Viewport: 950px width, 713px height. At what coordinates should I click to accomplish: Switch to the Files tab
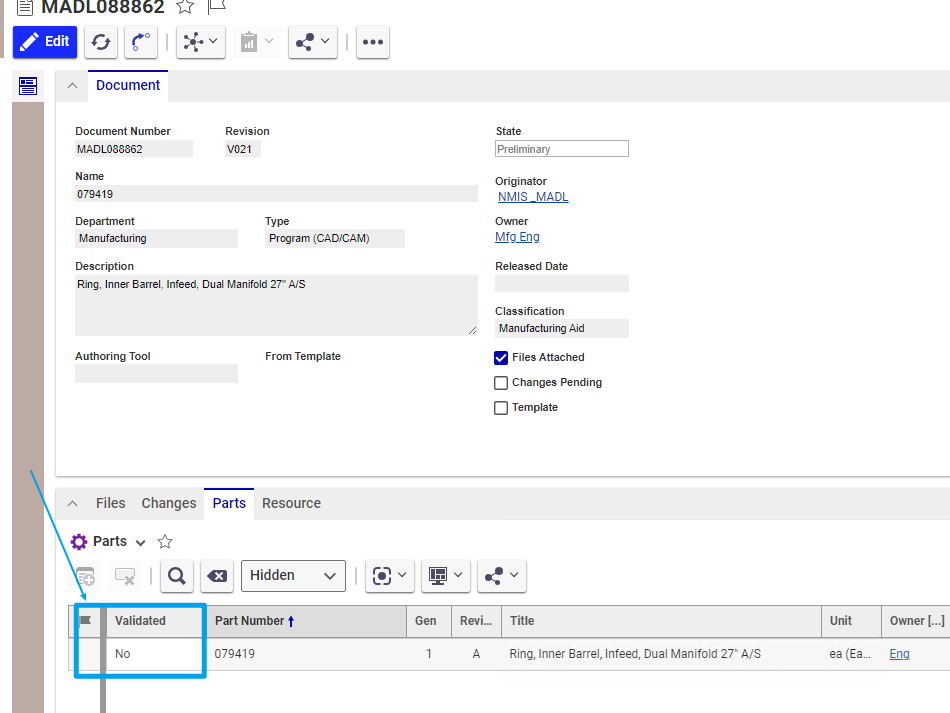[110, 503]
